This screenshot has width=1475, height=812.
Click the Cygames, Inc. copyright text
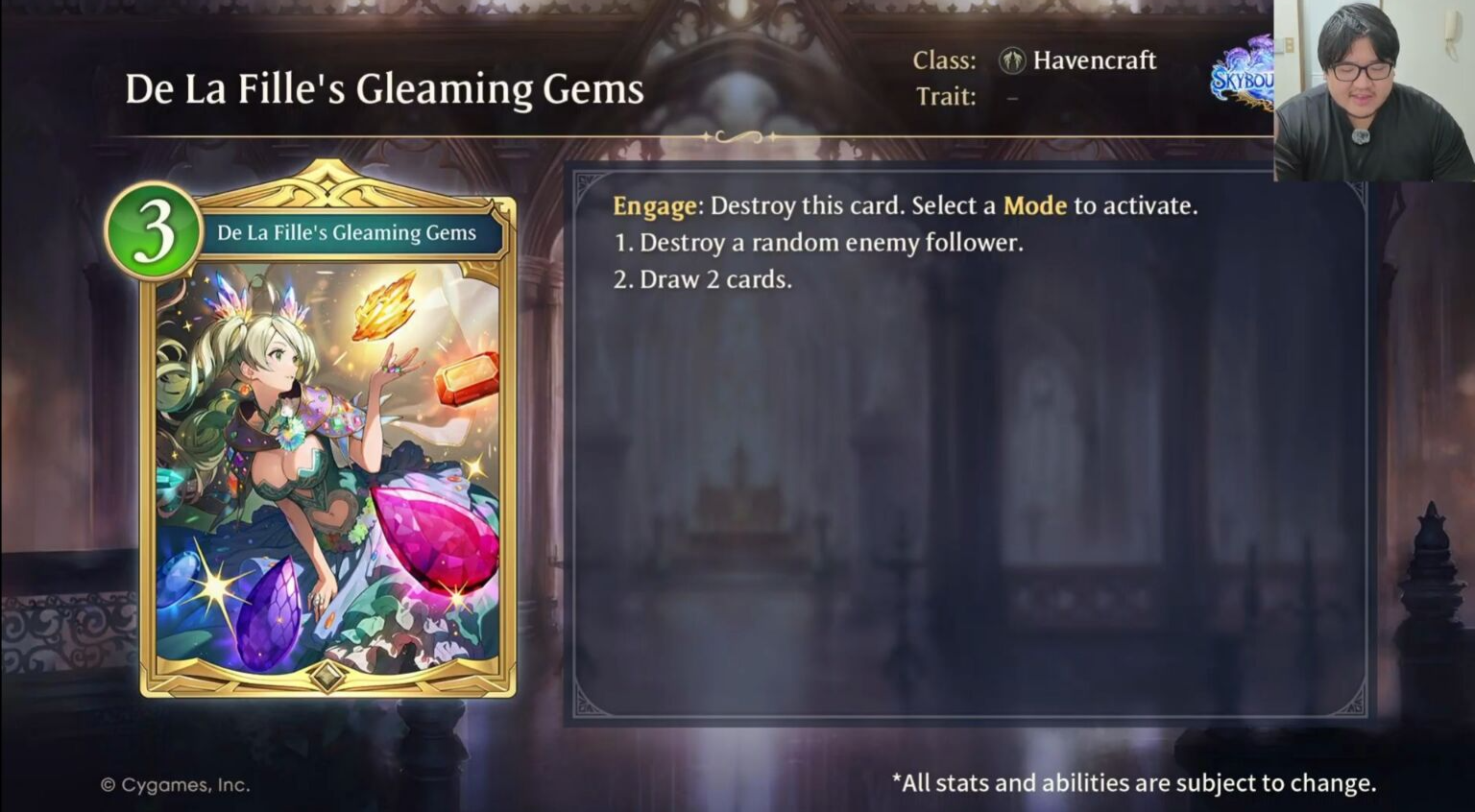coord(176,785)
